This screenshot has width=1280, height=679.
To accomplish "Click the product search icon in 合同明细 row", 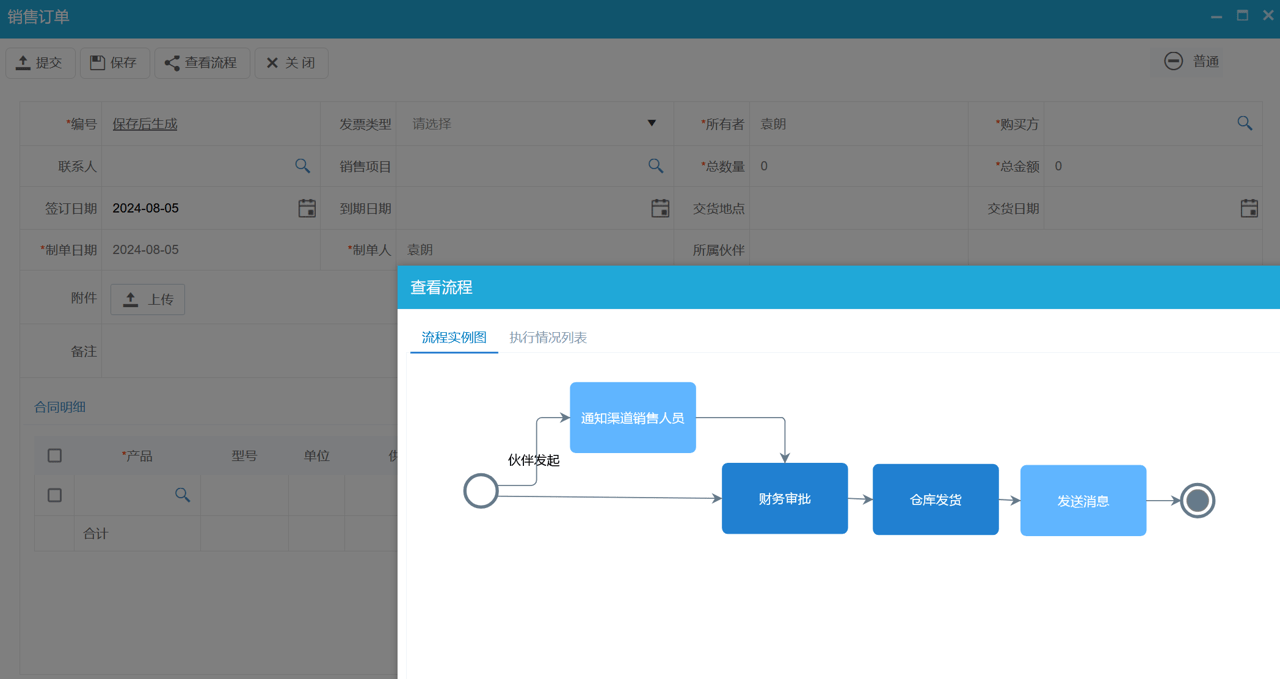I will tap(182, 495).
